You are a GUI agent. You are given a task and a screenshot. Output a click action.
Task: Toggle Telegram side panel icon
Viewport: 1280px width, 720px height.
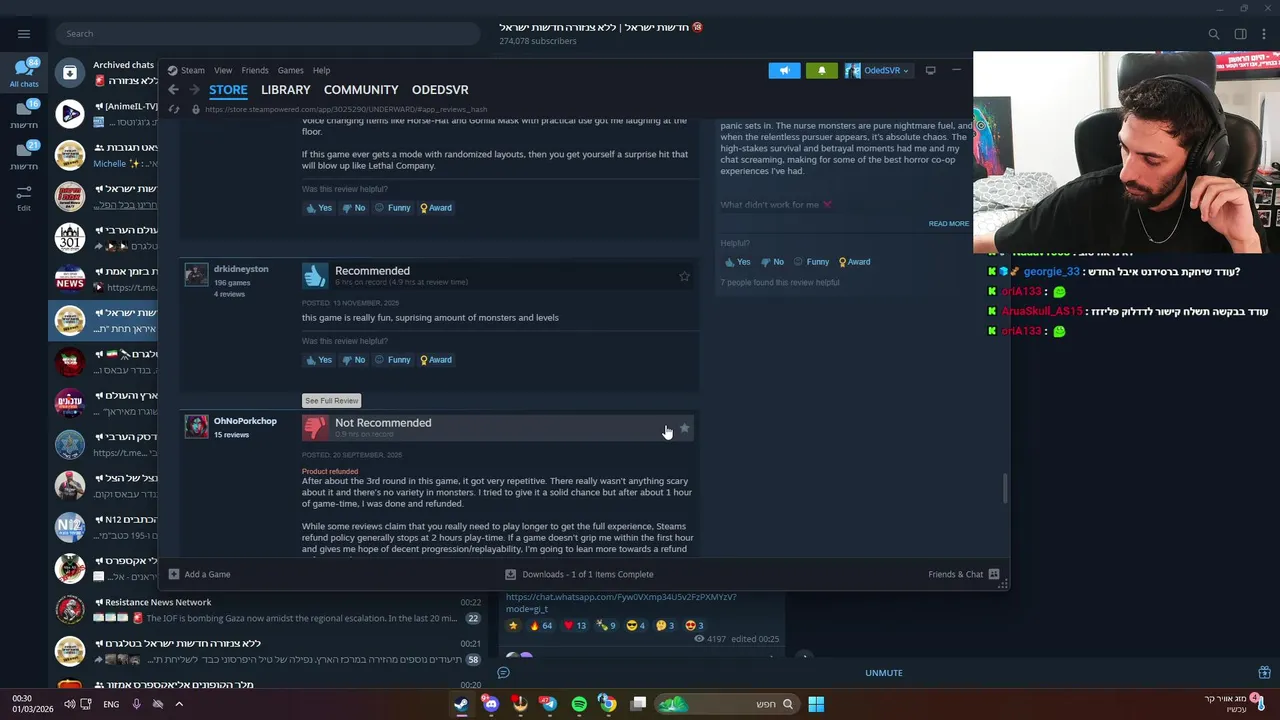coord(1241,34)
